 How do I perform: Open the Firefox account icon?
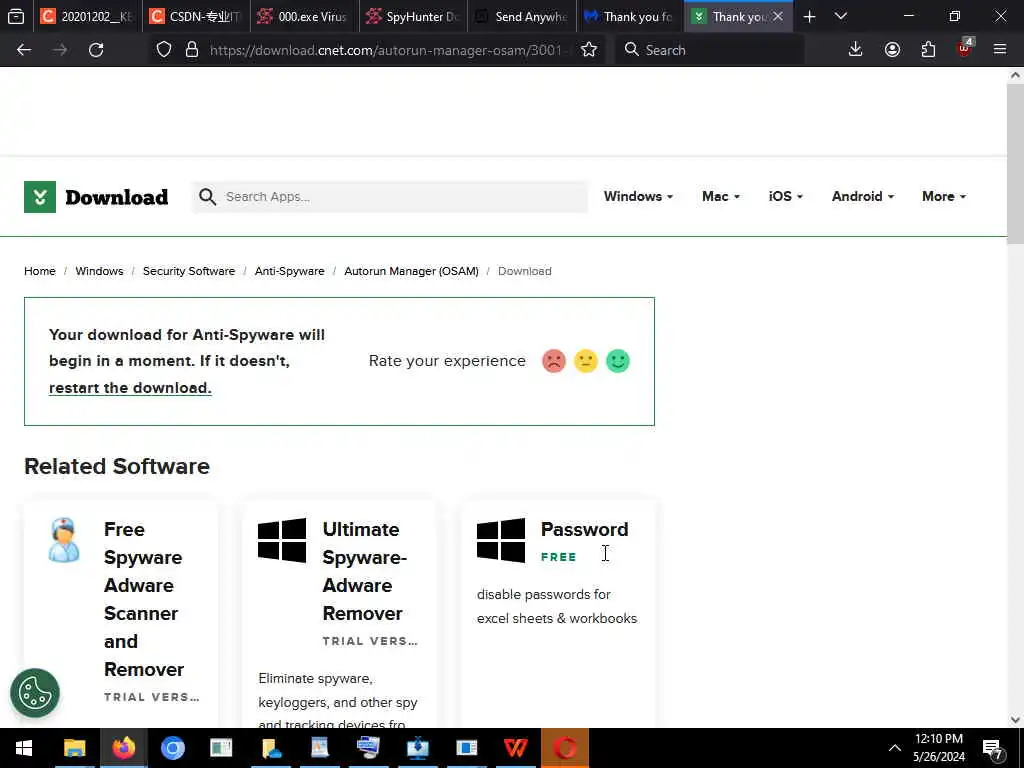(x=892, y=50)
